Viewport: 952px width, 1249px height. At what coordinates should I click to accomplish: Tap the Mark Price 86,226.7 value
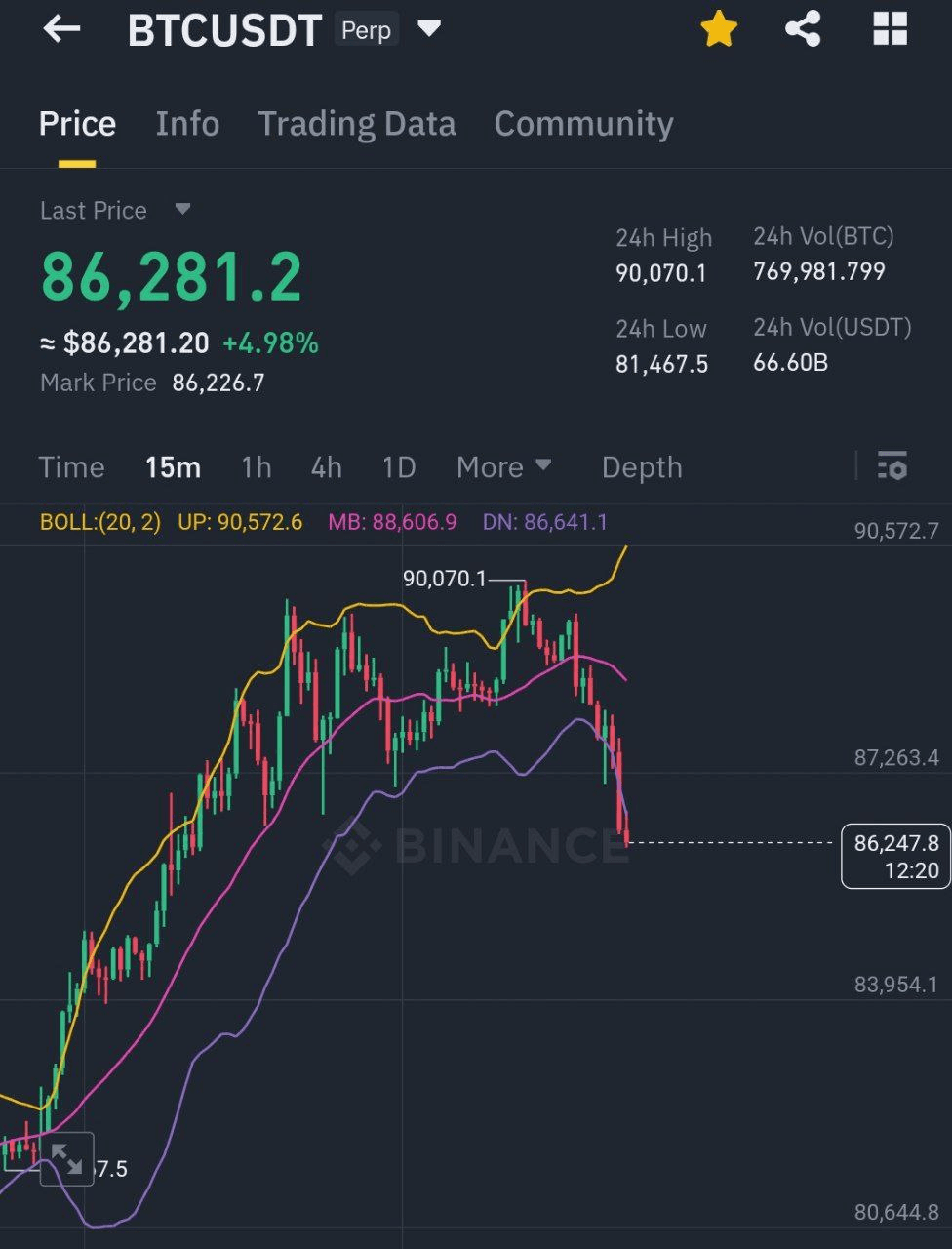click(x=218, y=383)
